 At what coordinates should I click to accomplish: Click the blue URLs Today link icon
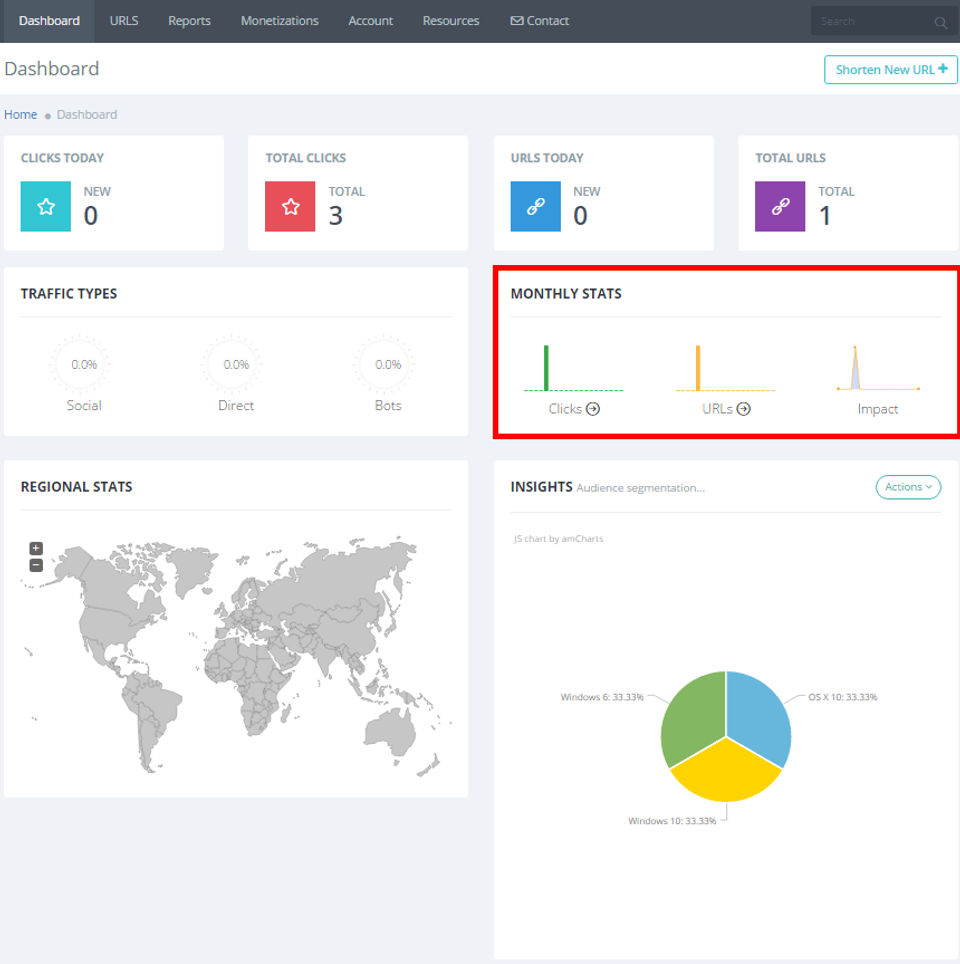pos(535,207)
